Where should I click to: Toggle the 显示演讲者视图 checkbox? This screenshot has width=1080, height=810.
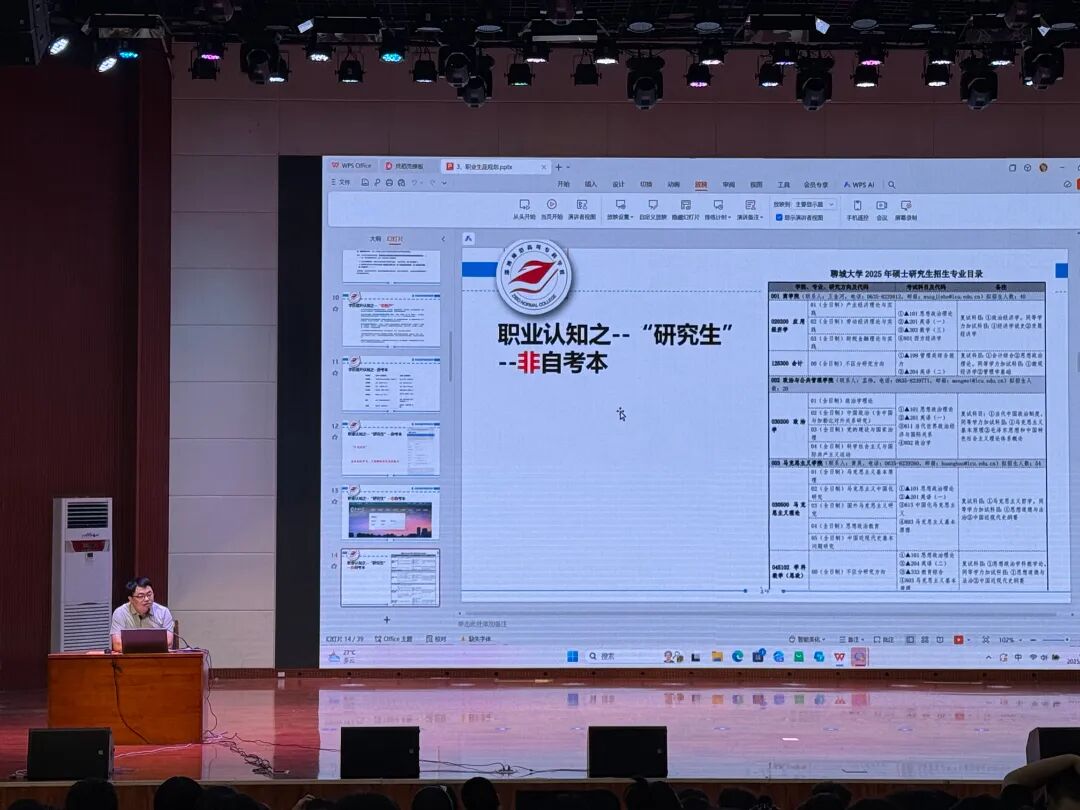coord(779,217)
